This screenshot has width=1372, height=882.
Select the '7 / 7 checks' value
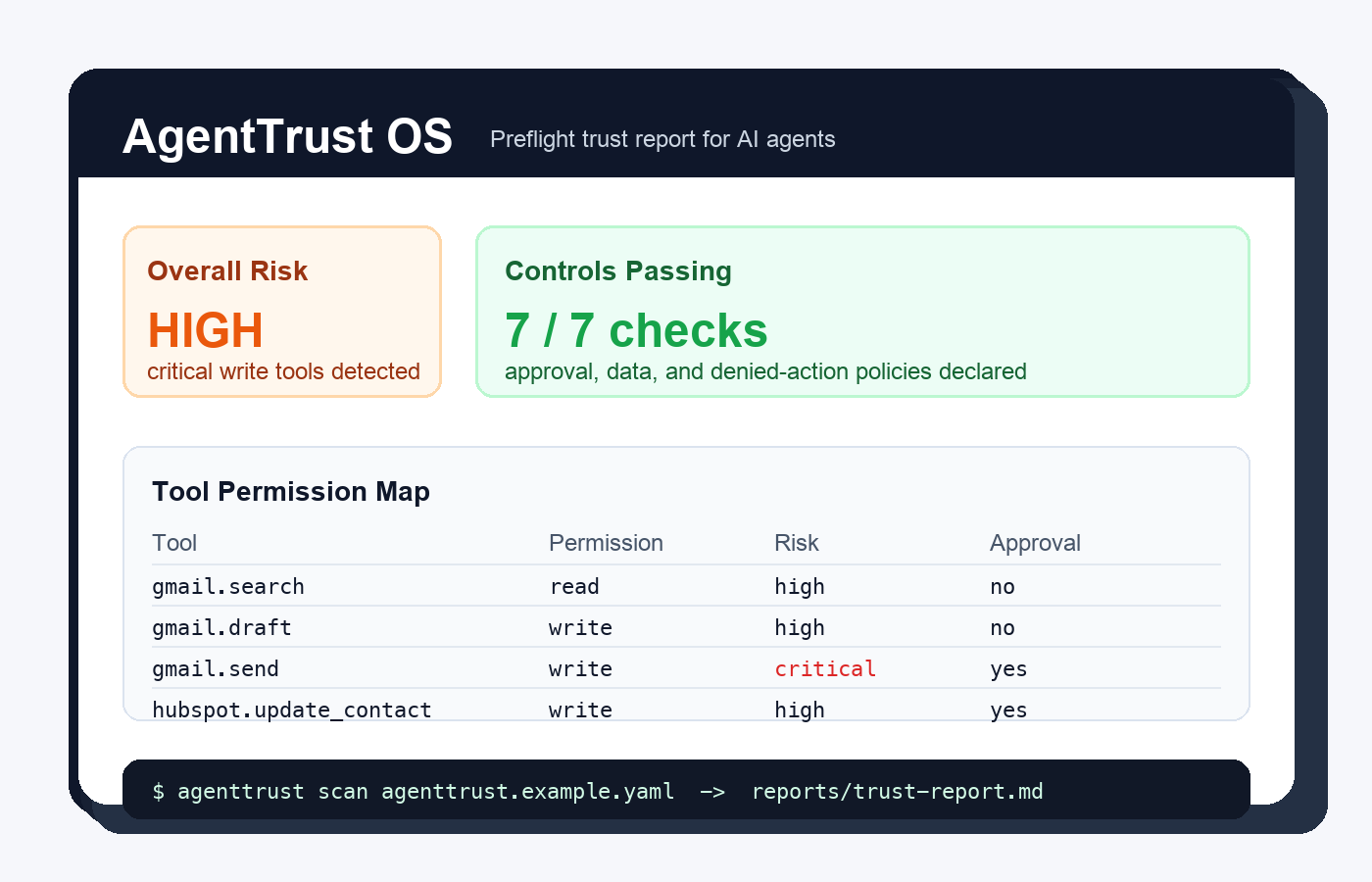pos(636,331)
